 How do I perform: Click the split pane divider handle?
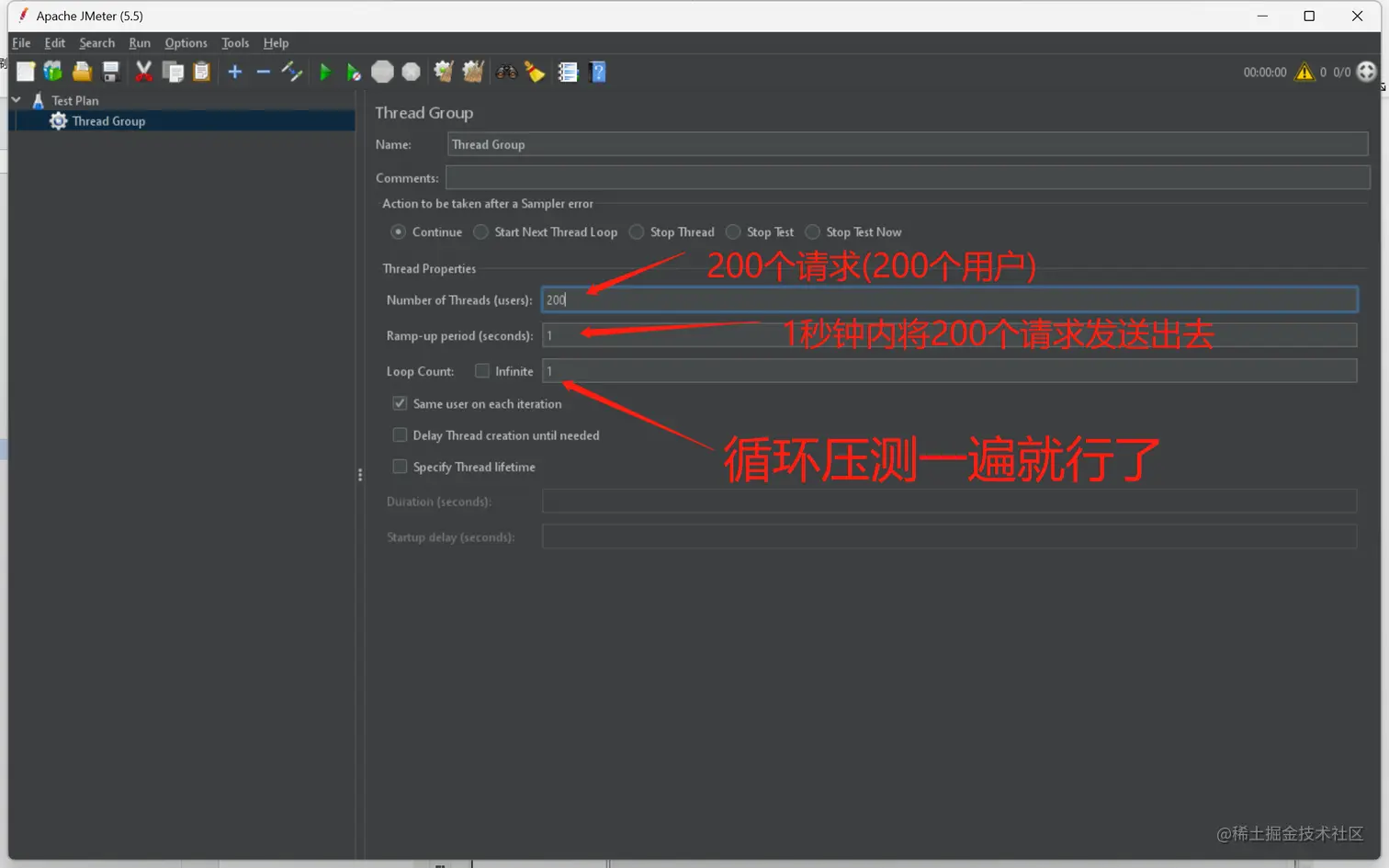(360, 475)
